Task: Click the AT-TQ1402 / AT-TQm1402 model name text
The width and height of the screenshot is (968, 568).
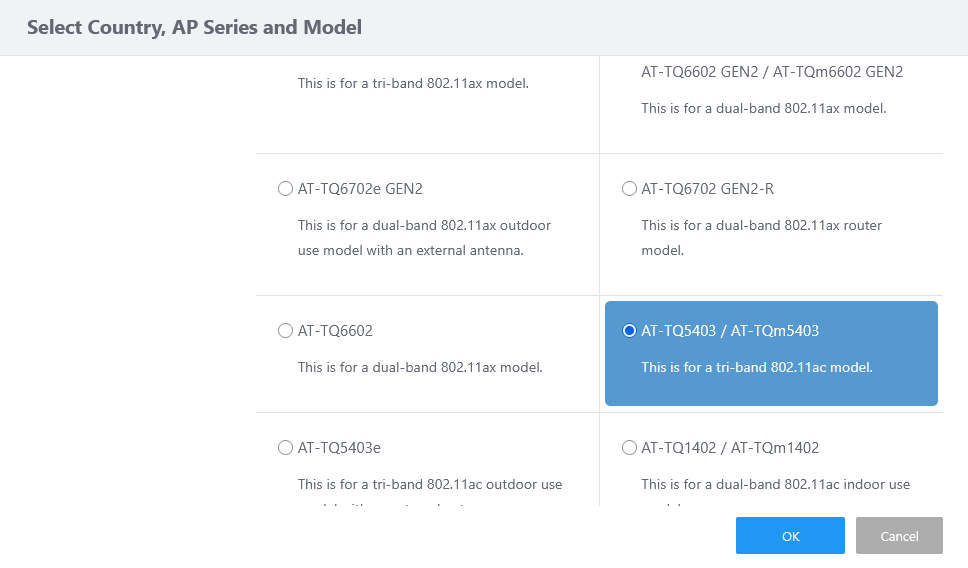Action: tap(730, 448)
